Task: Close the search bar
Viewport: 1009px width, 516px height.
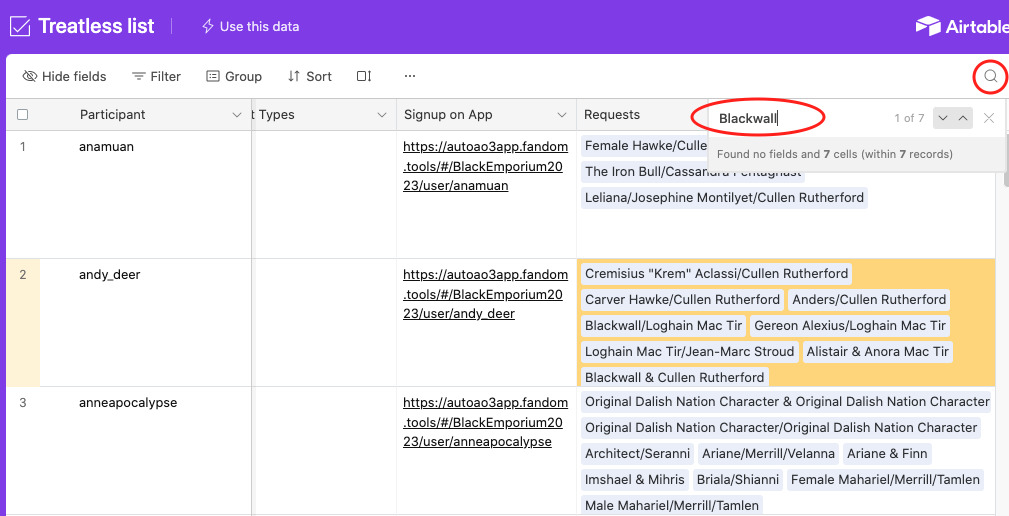Action: pos(989,118)
